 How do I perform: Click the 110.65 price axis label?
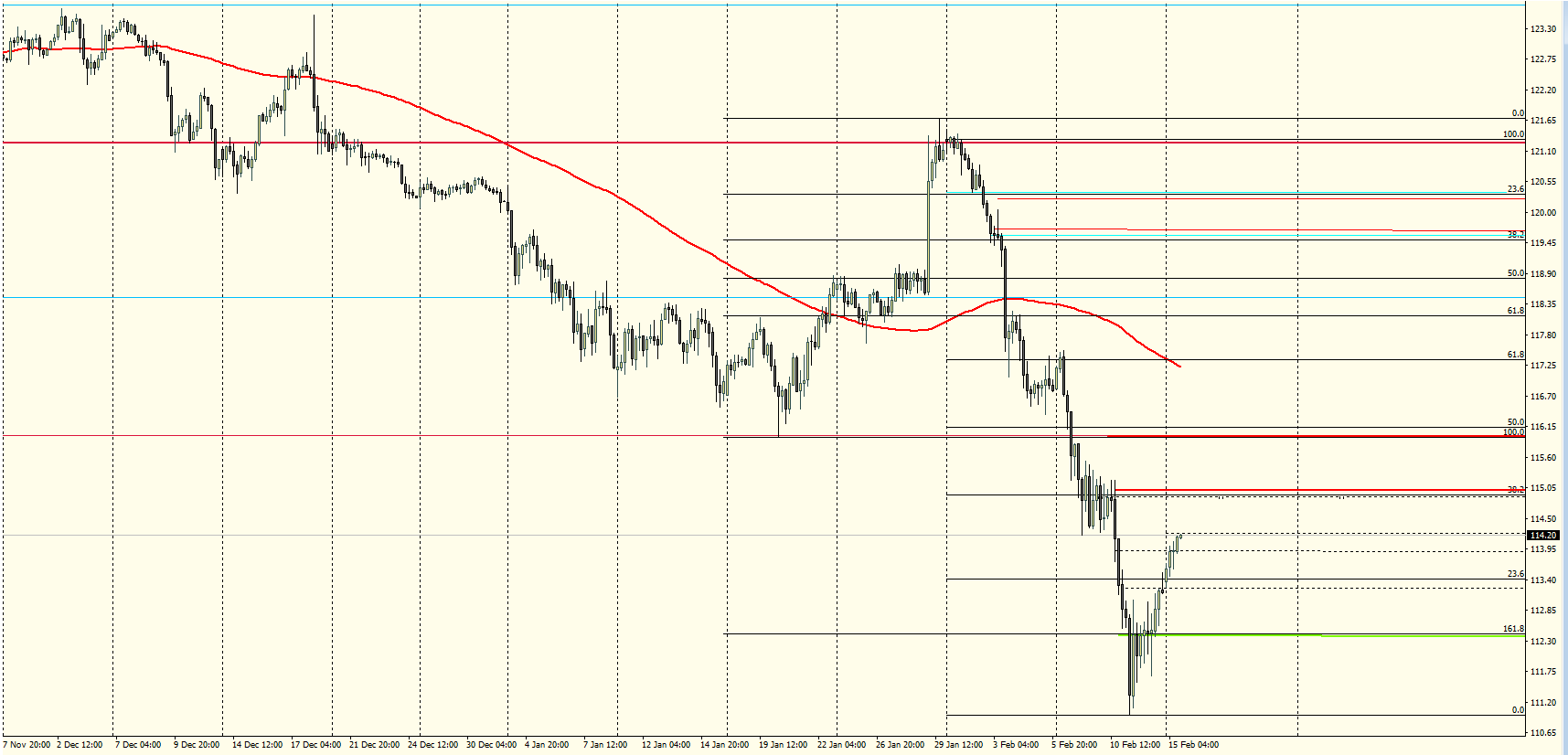[x=1543, y=733]
